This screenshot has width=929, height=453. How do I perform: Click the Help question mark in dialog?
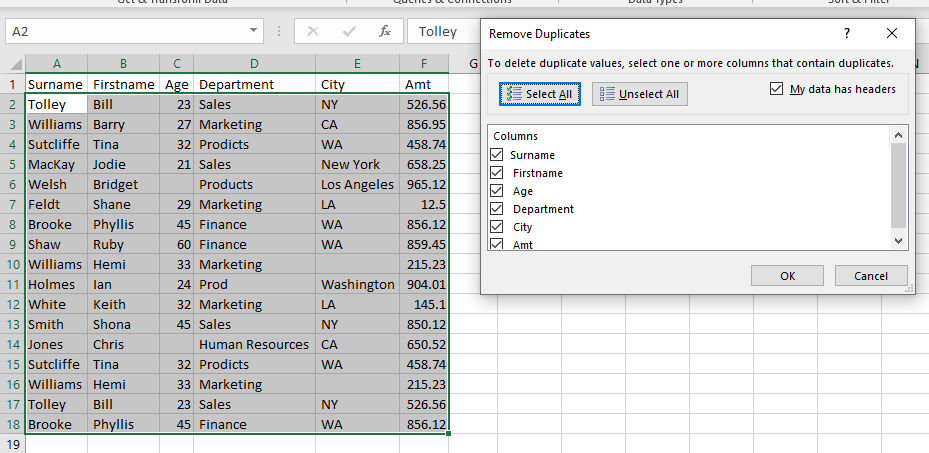coord(847,34)
